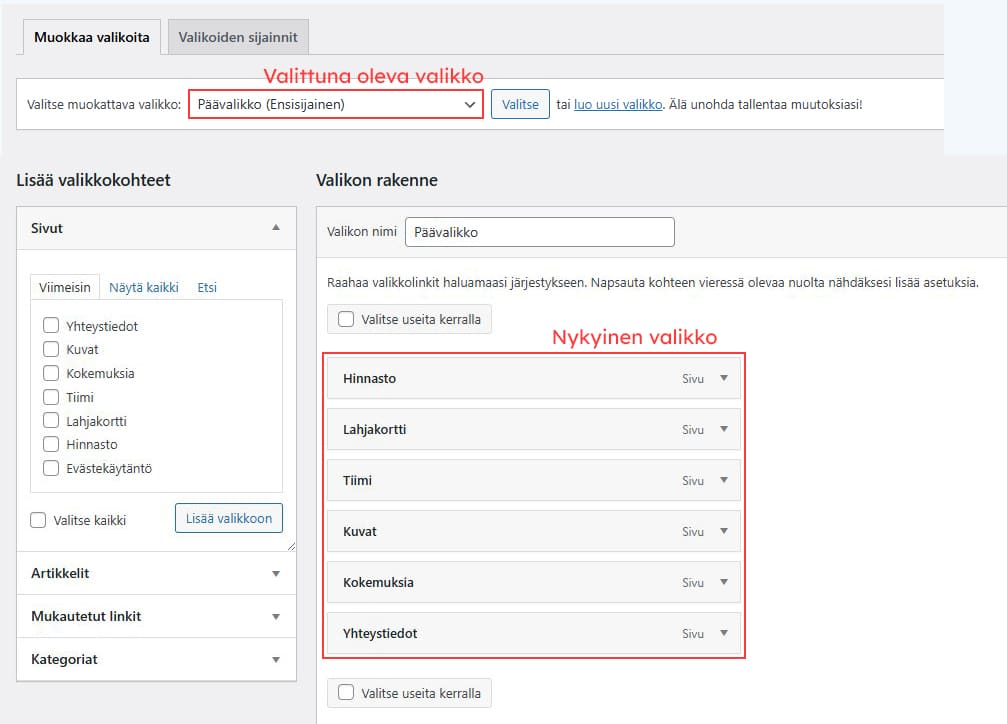The width and height of the screenshot is (1007, 724).
Task: Click into the Valikon nimi text field
Action: [539, 232]
